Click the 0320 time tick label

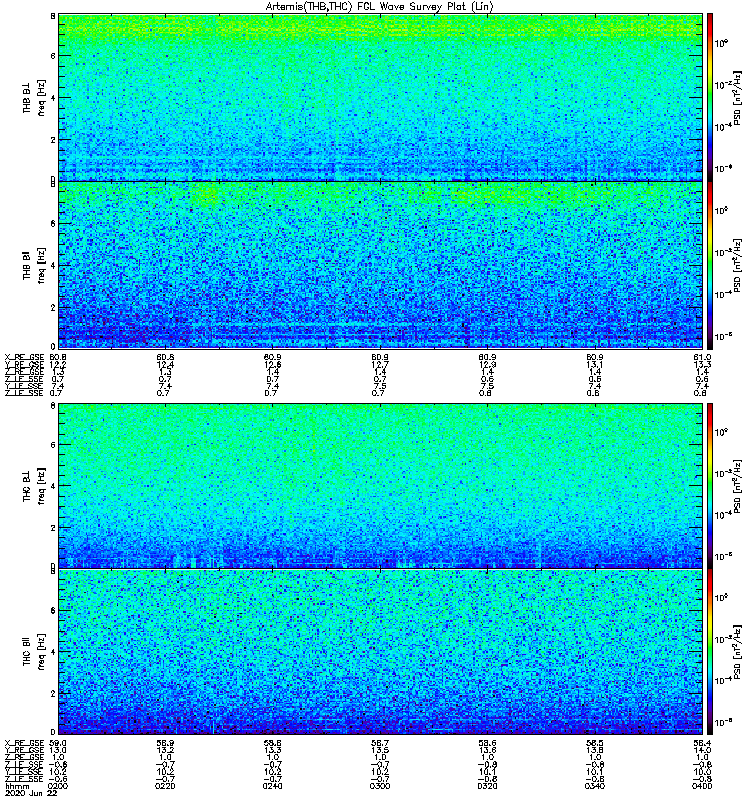click(x=487, y=786)
